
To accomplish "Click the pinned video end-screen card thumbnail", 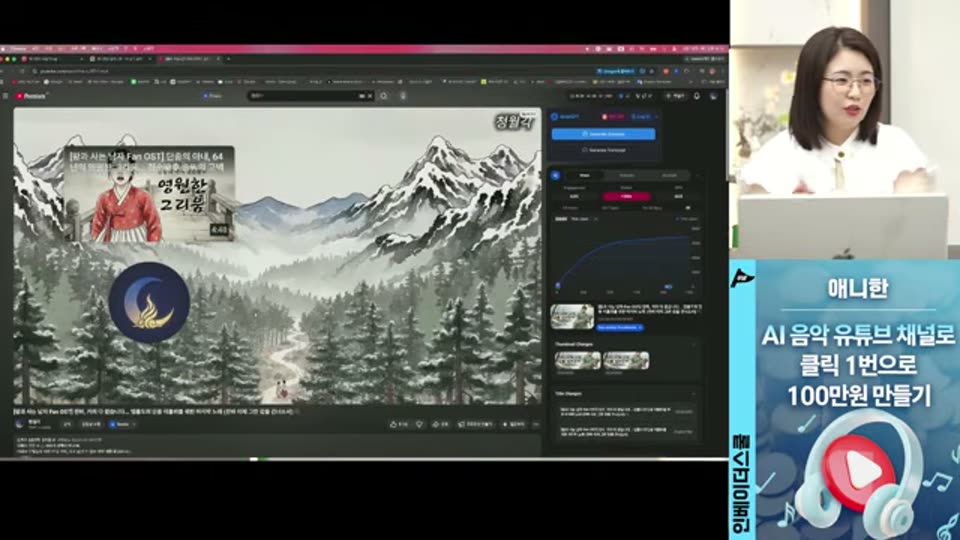I will coord(149,194).
